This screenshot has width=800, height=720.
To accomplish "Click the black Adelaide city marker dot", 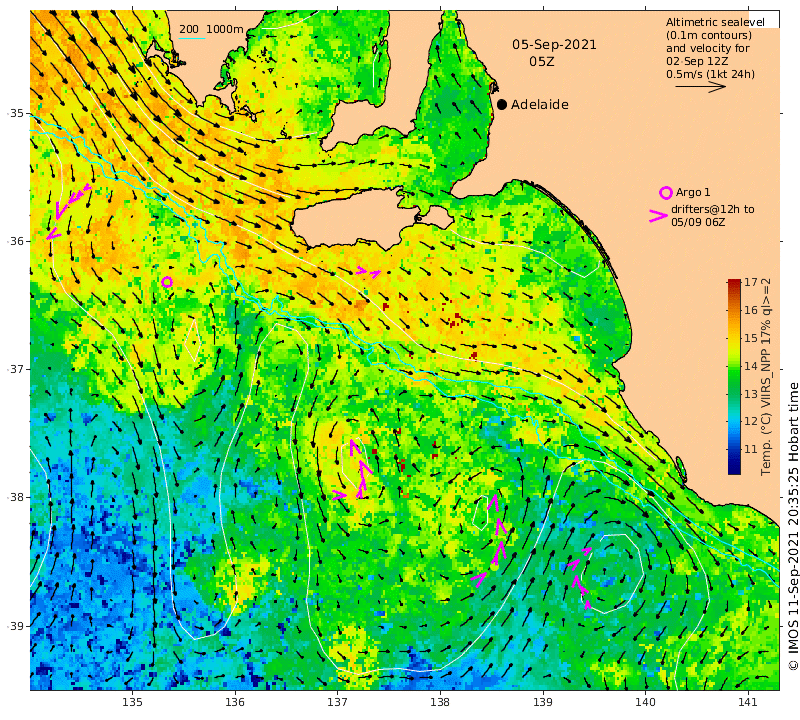I will (502, 105).
